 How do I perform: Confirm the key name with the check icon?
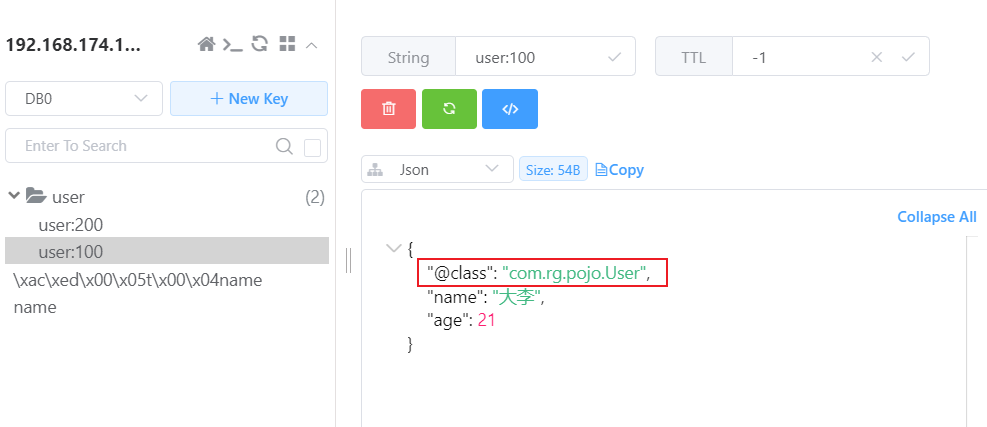615,57
